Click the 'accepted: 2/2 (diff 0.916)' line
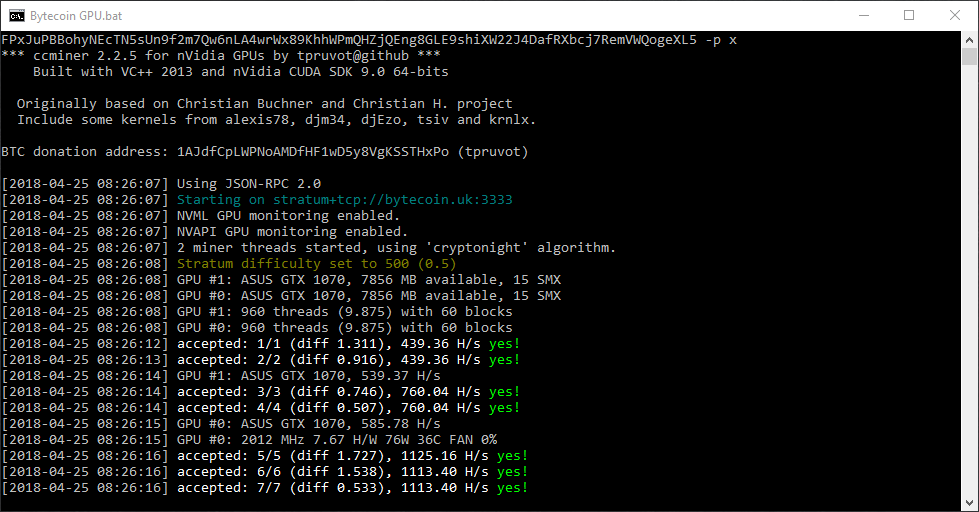 (x=260, y=360)
